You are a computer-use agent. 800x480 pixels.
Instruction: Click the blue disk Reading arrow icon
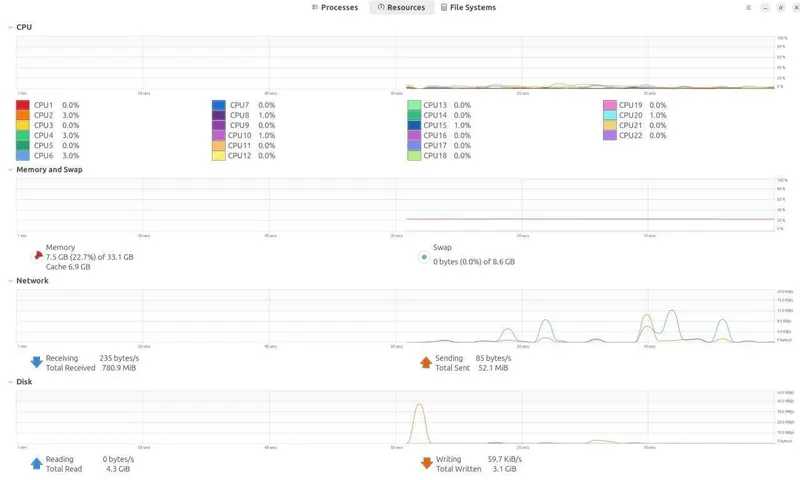coord(37,464)
